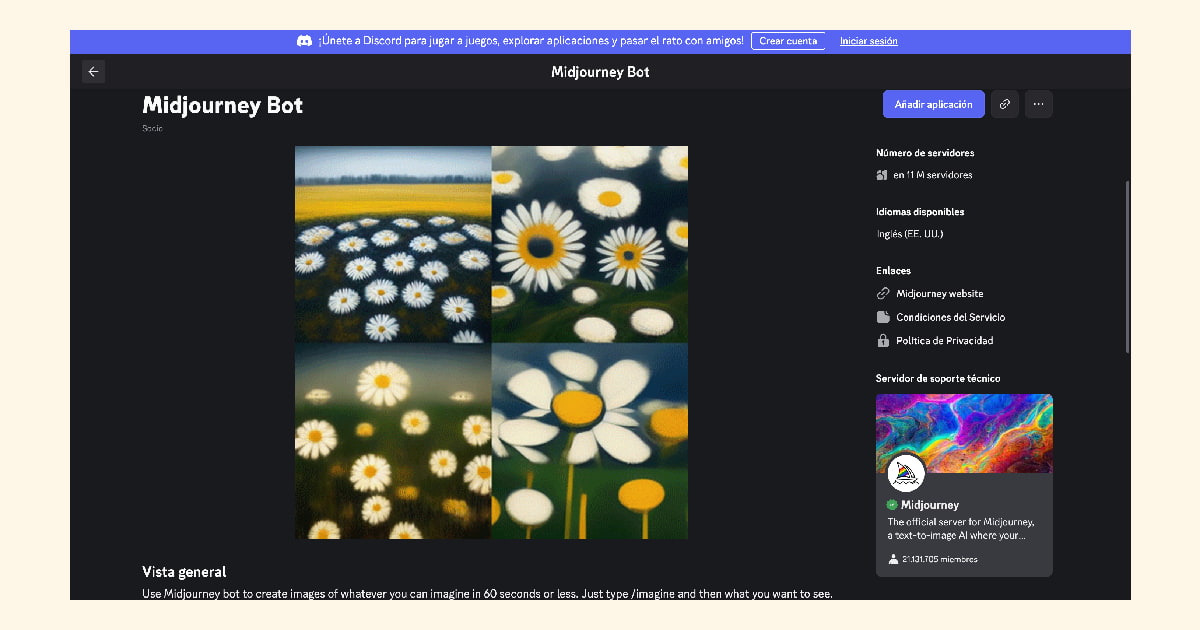Click the '21.131.705 miembros' text
Image resolution: width=1200 pixels, height=630 pixels.
pyautogui.click(x=940, y=559)
